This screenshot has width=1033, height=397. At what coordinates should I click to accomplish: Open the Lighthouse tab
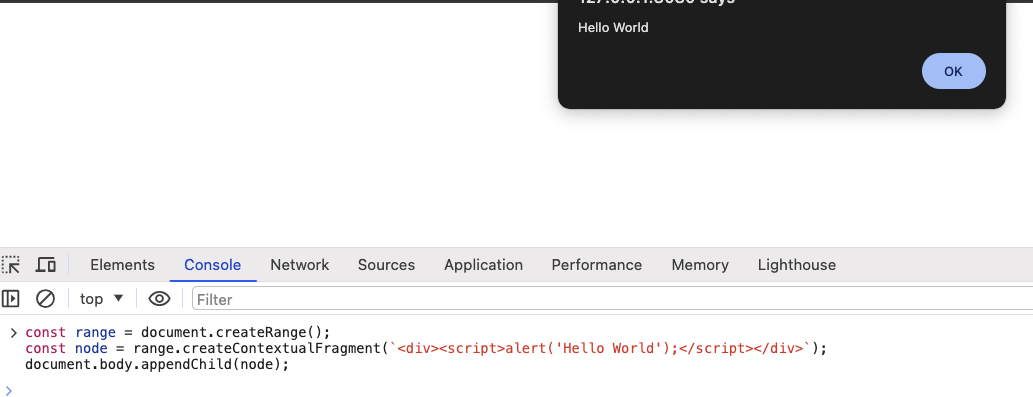click(797, 265)
